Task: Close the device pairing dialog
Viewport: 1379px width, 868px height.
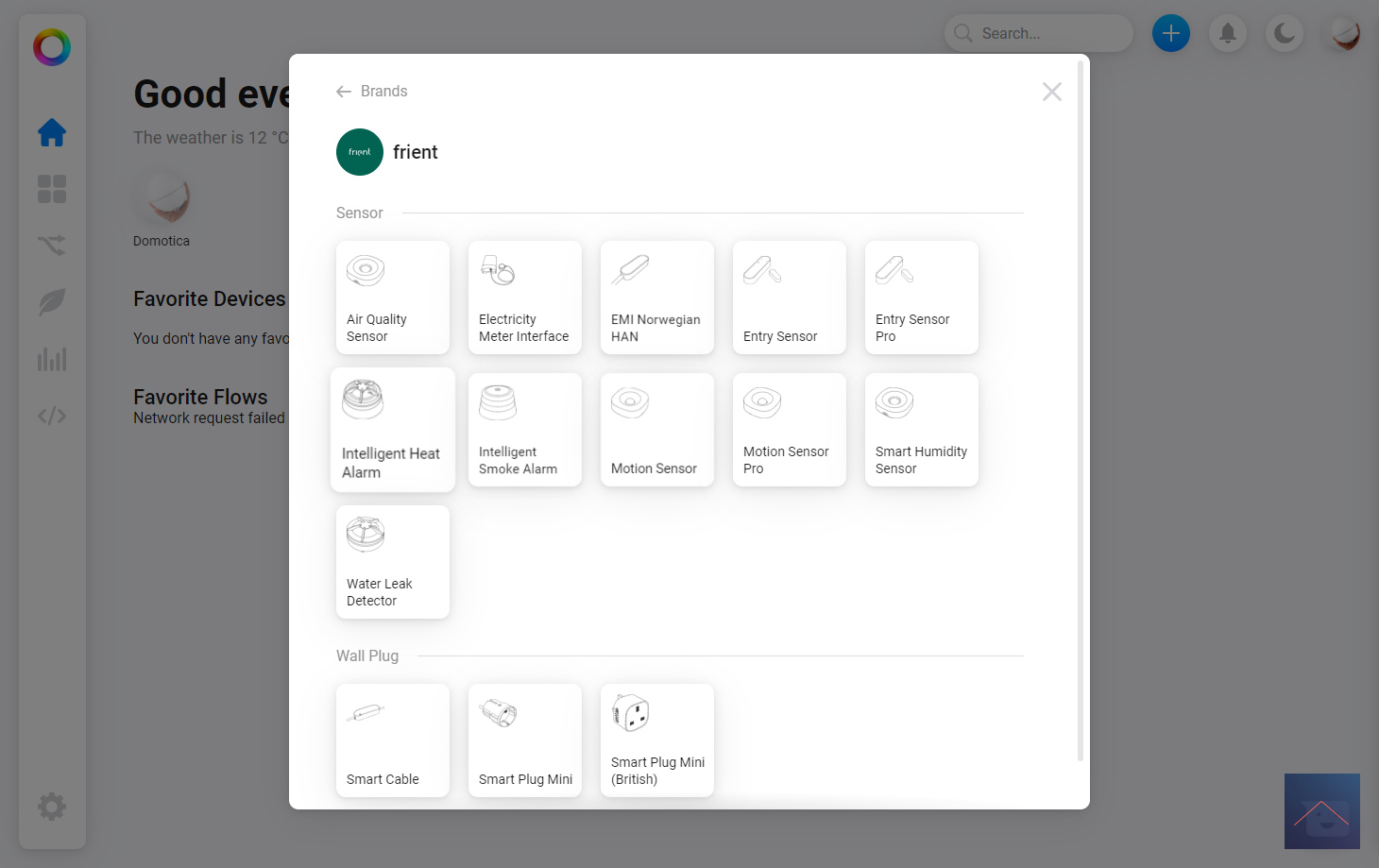Action: point(1052,92)
